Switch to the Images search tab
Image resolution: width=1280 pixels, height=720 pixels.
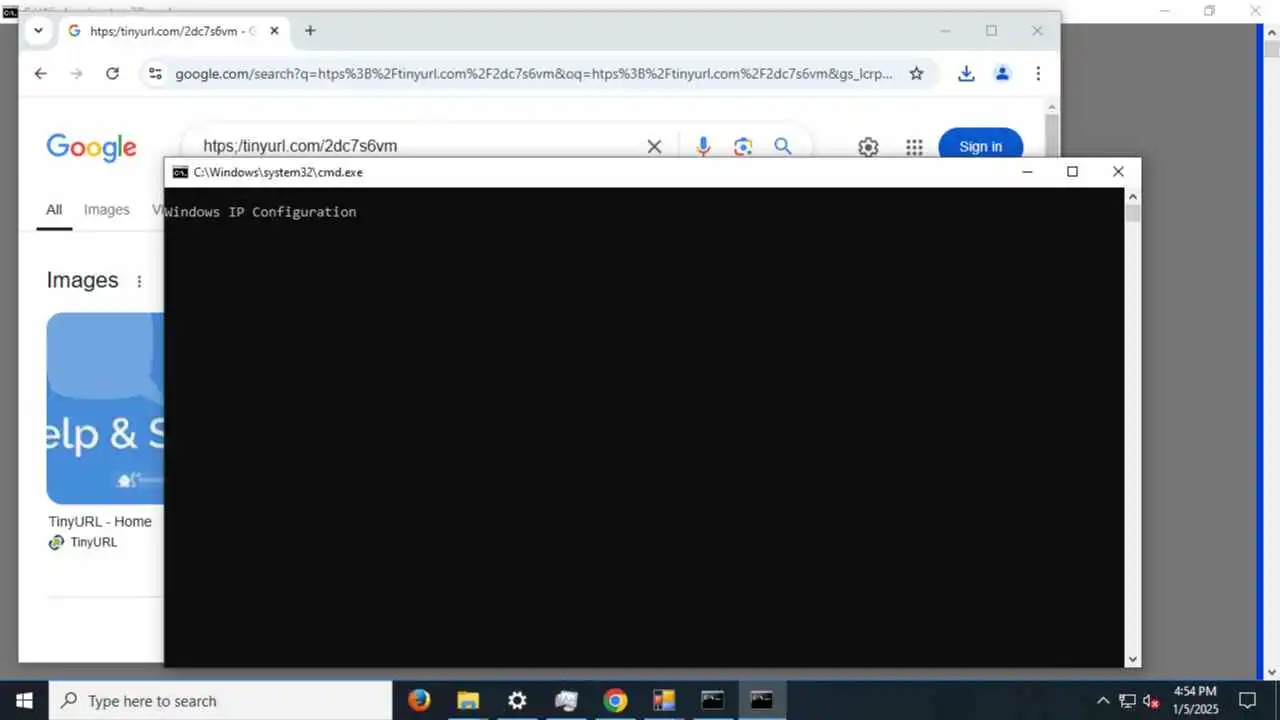107,210
